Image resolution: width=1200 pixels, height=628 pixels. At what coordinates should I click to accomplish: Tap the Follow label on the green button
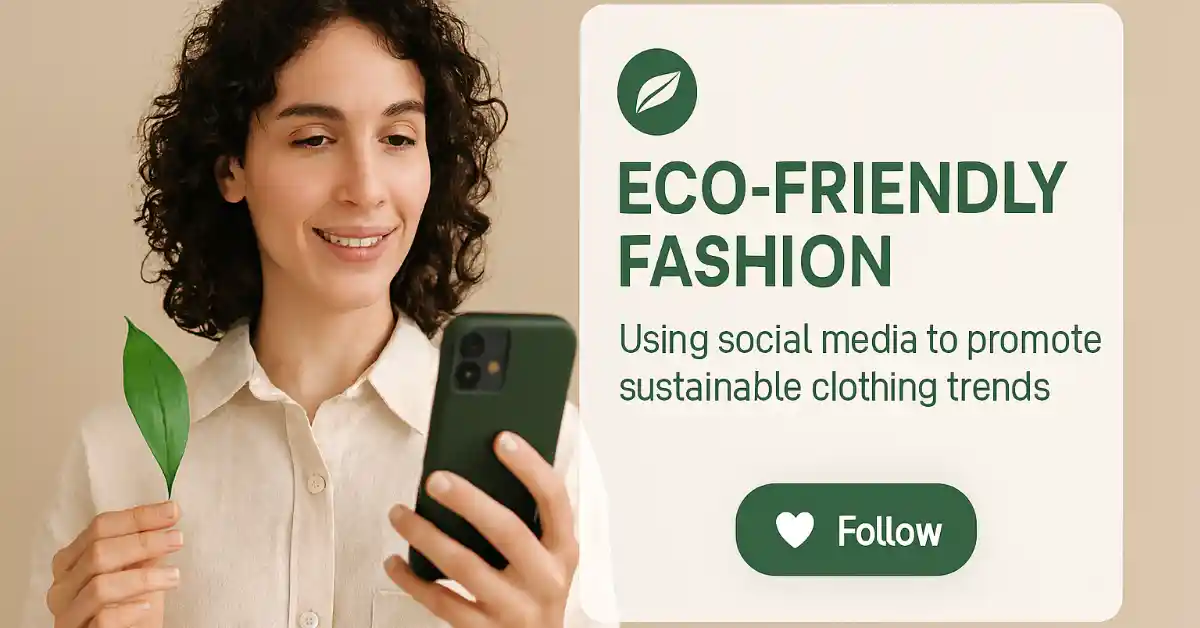890,531
